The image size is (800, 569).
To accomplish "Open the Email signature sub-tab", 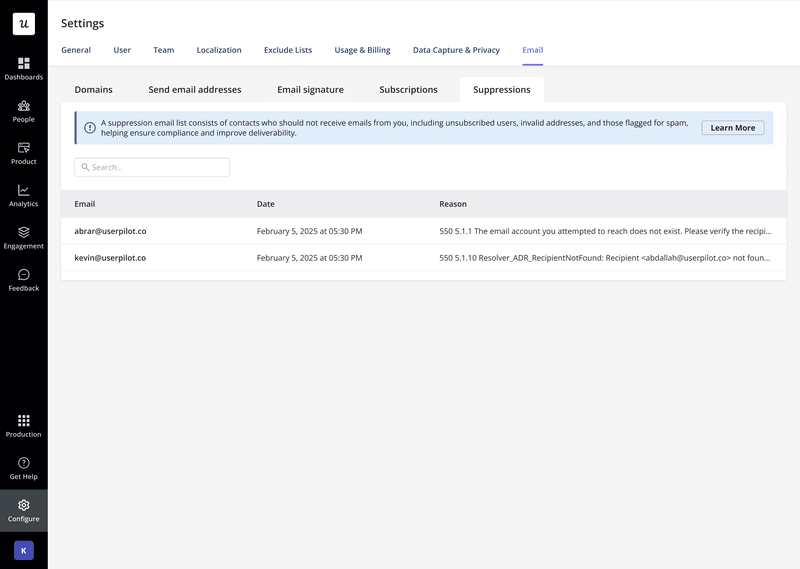I will click(x=310, y=90).
